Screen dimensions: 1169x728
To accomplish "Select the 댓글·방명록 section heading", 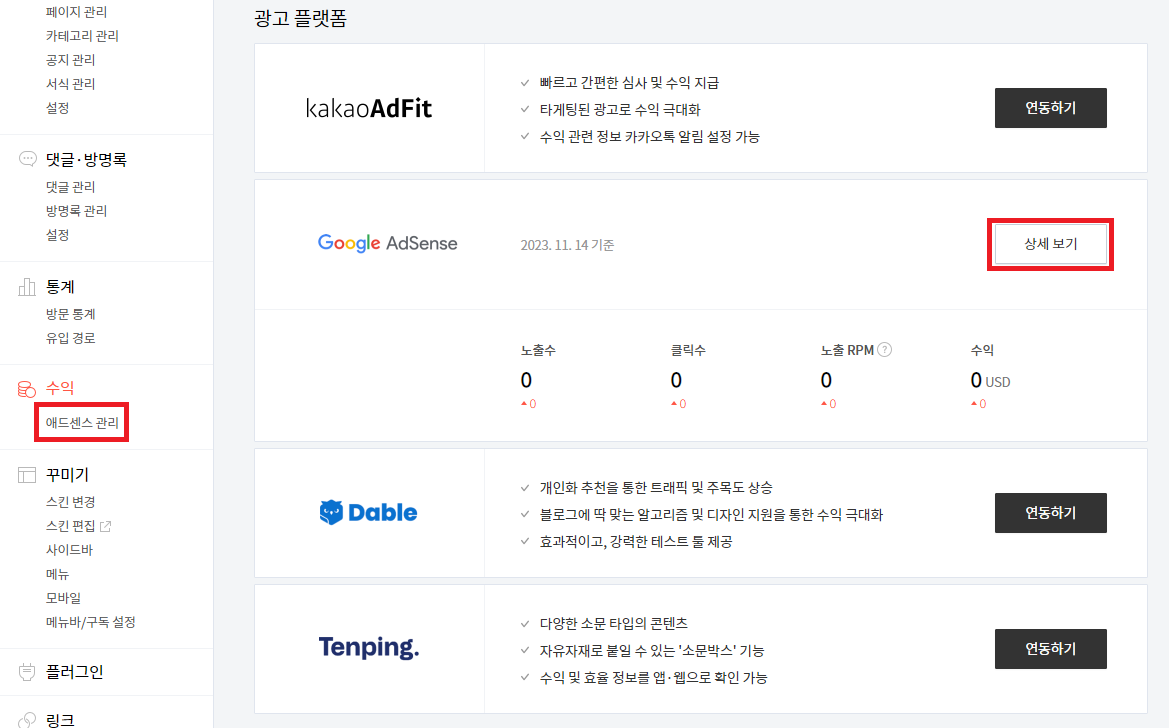I will [86, 160].
